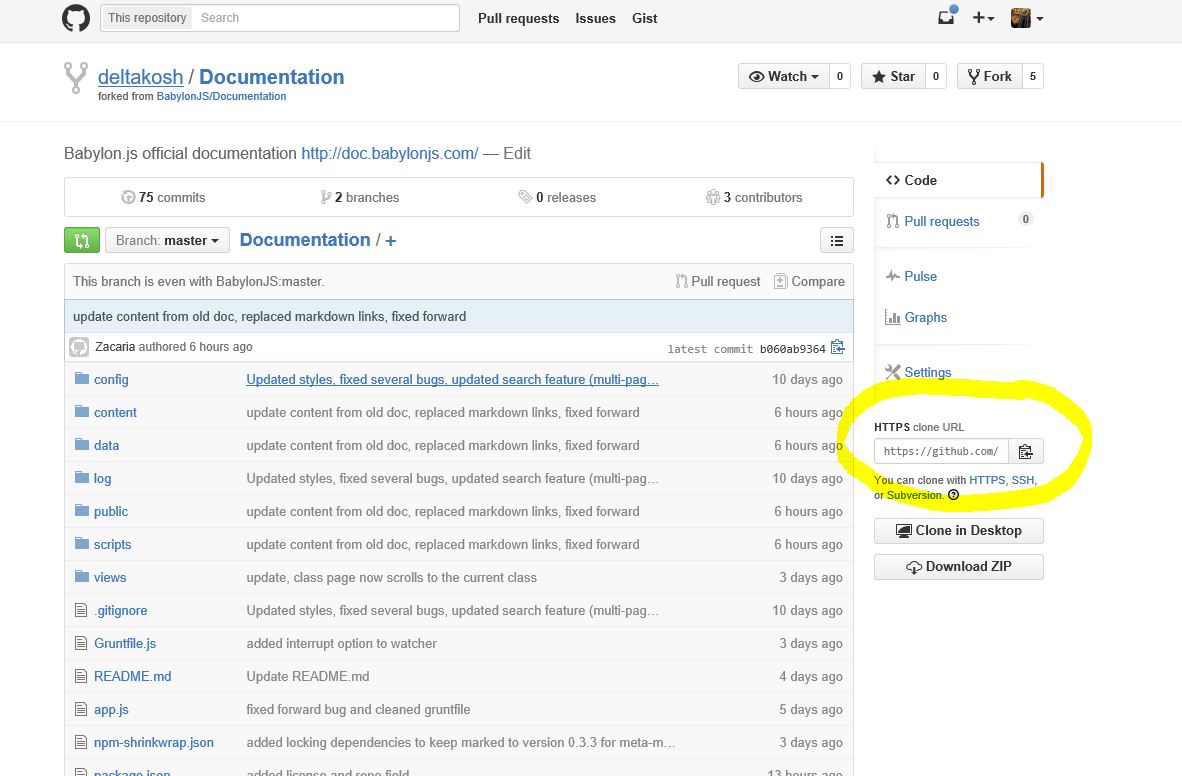Image resolution: width=1182 pixels, height=776 pixels.
Task: Select the HTTPS clone URL text field
Action: pos(941,451)
